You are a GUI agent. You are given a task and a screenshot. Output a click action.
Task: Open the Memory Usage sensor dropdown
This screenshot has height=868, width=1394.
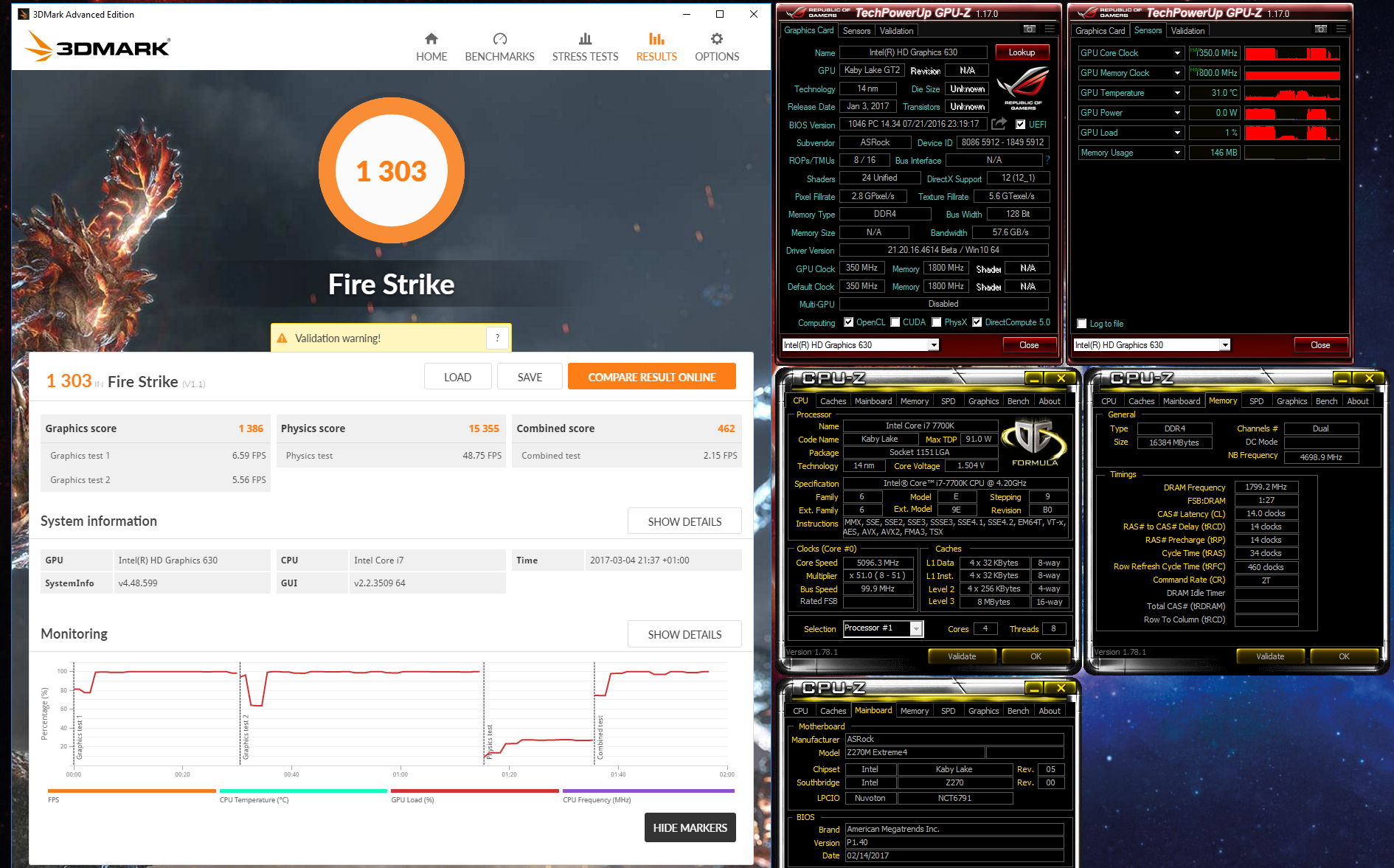(1177, 153)
